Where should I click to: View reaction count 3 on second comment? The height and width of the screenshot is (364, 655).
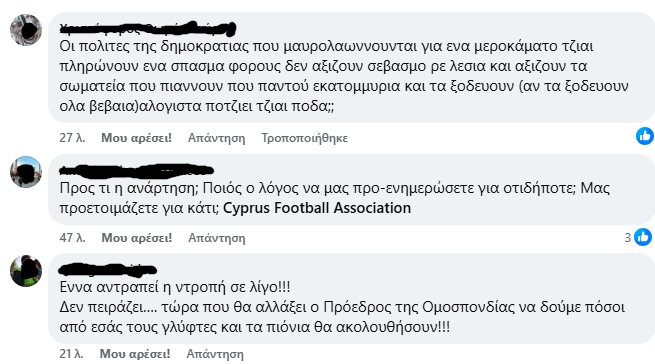coord(627,237)
